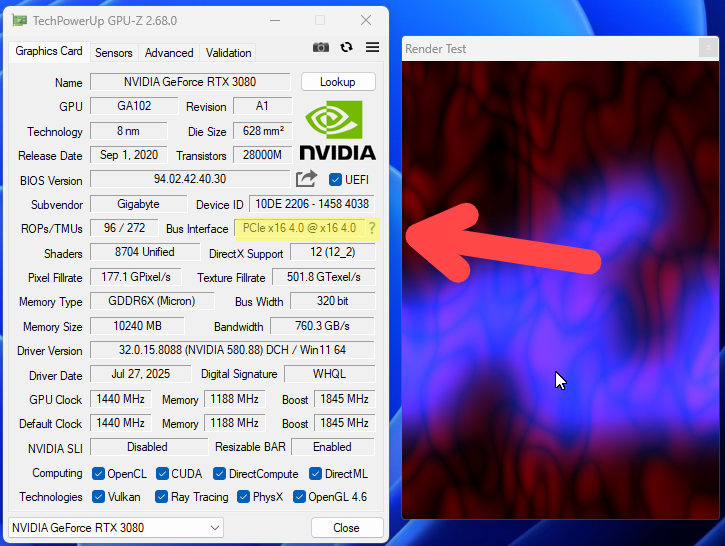Click the Die Size value 628 mm²
Image resolution: width=725 pixels, height=546 pixels.
click(263, 131)
